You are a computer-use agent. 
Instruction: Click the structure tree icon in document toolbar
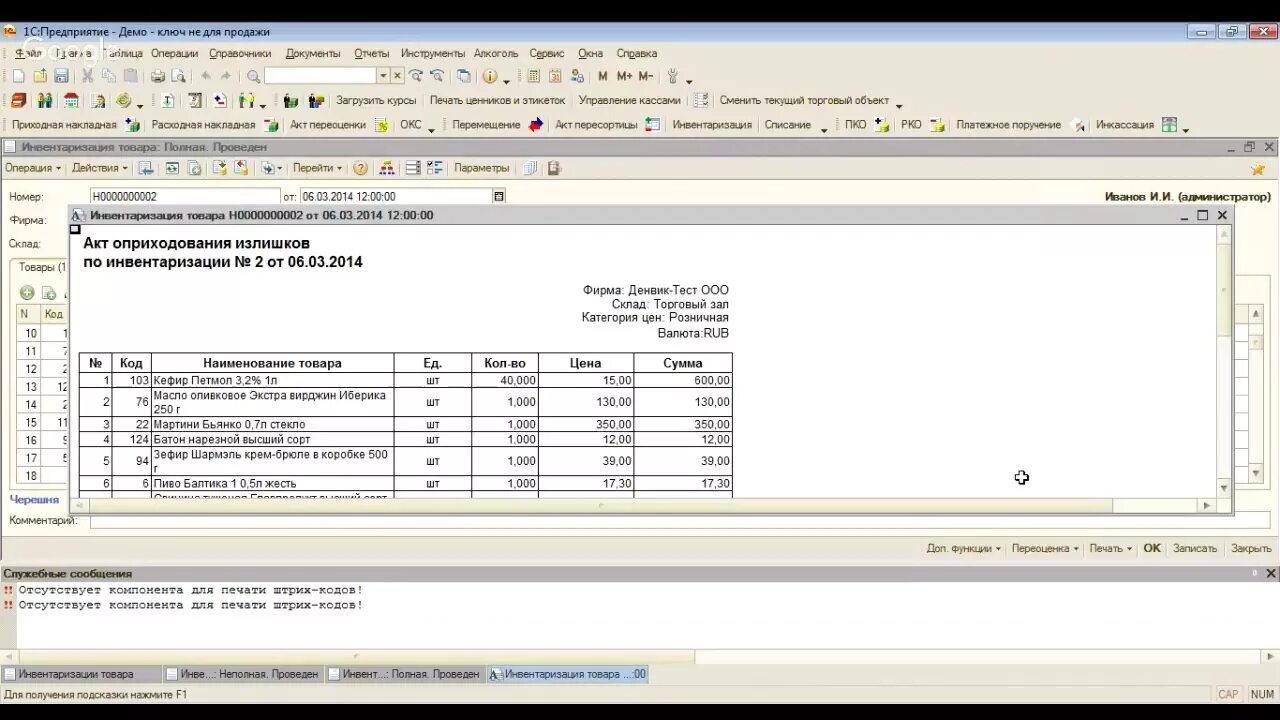[x=387, y=168]
